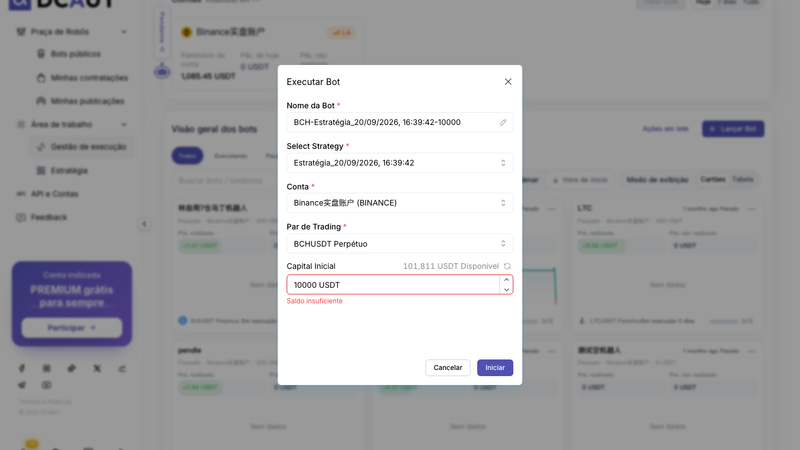Open Ações em lote link
The height and width of the screenshot is (450, 800).
tap(665, 129)
